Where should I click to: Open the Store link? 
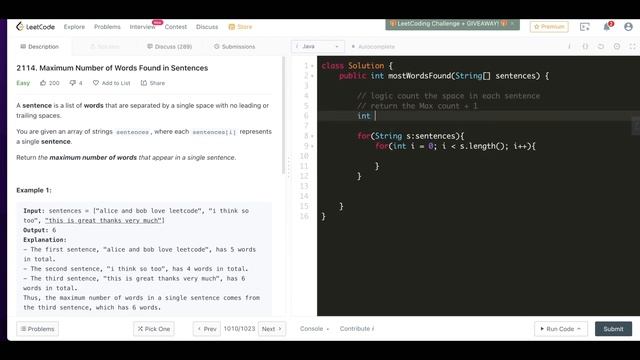tap(240, 27)
